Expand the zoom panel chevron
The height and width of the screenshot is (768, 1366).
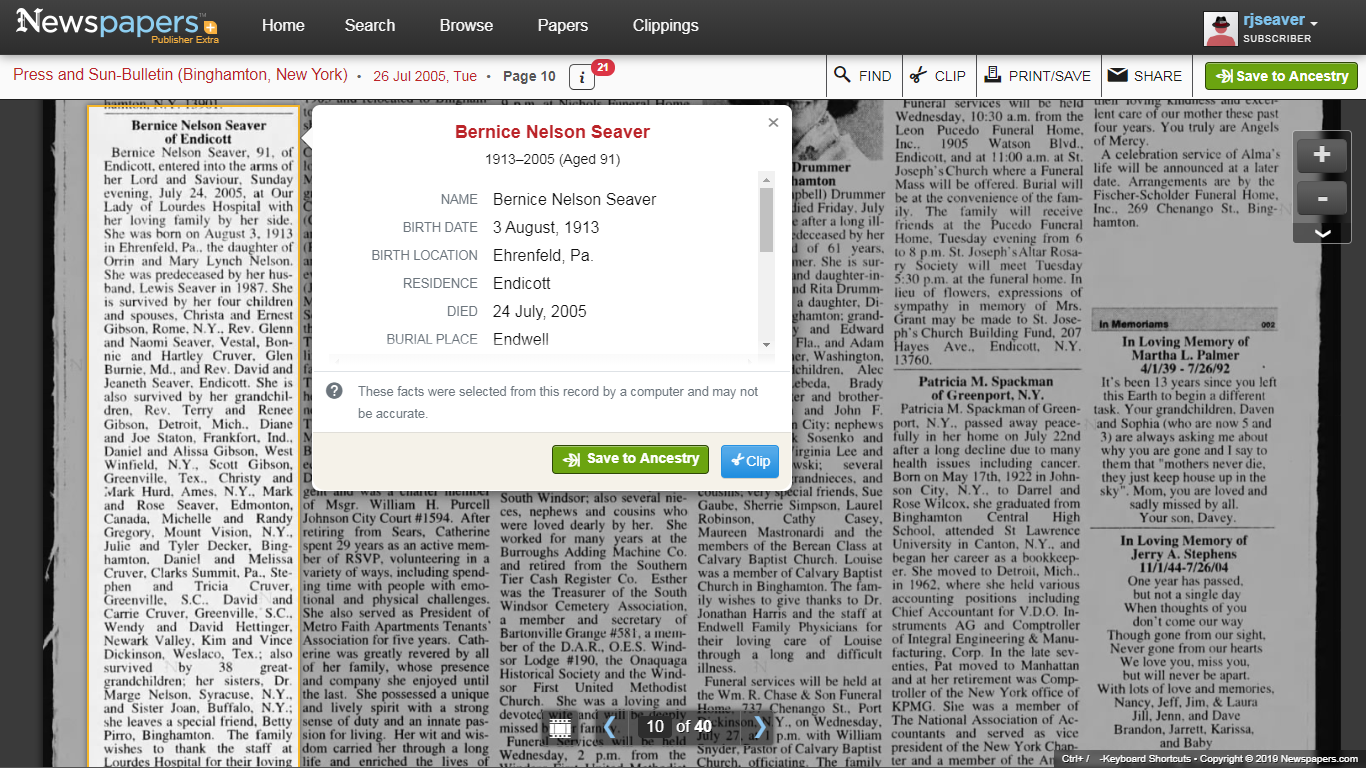tap(1322, 233)
